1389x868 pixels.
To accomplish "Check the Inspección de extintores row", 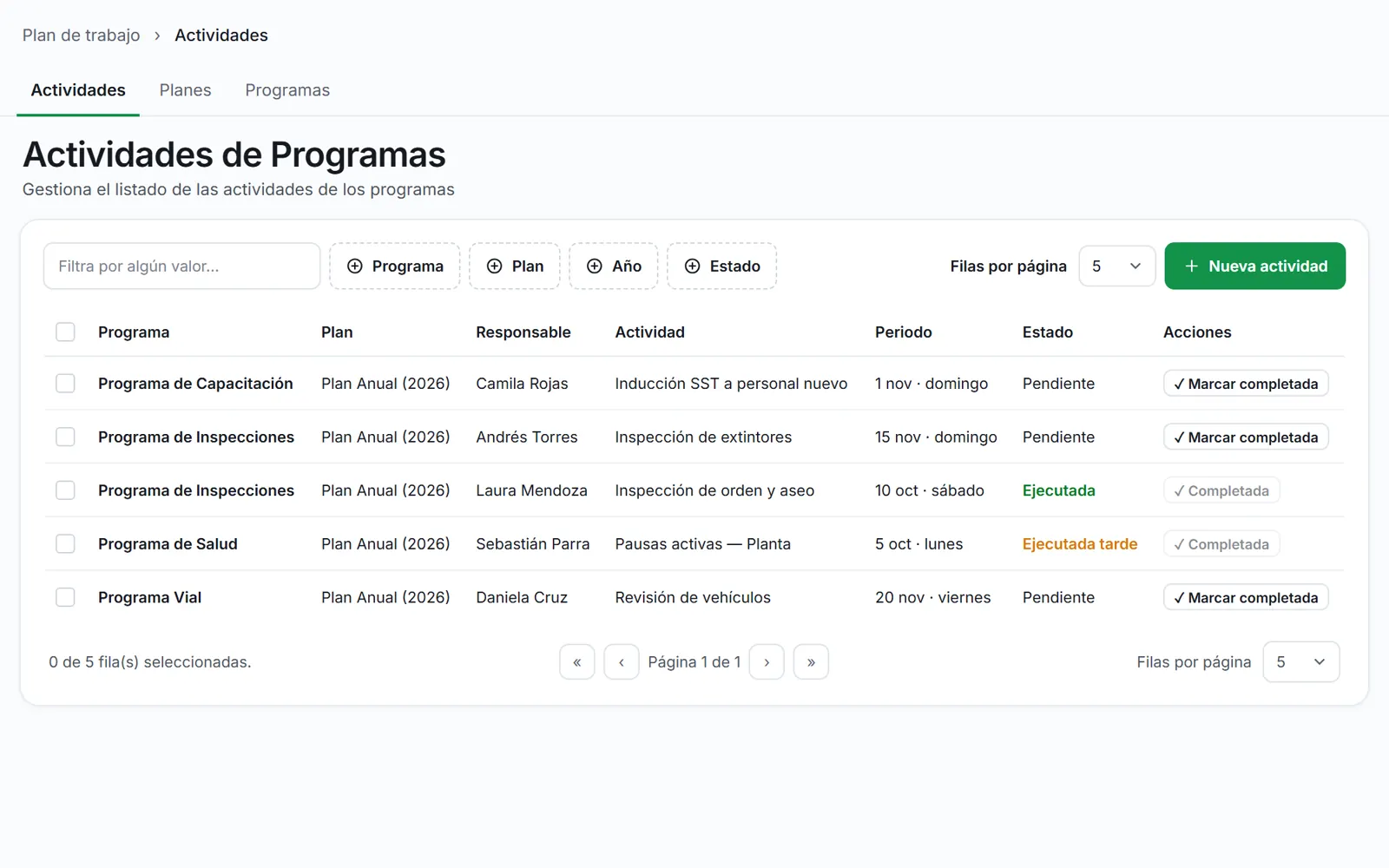I will pos(65,437).
